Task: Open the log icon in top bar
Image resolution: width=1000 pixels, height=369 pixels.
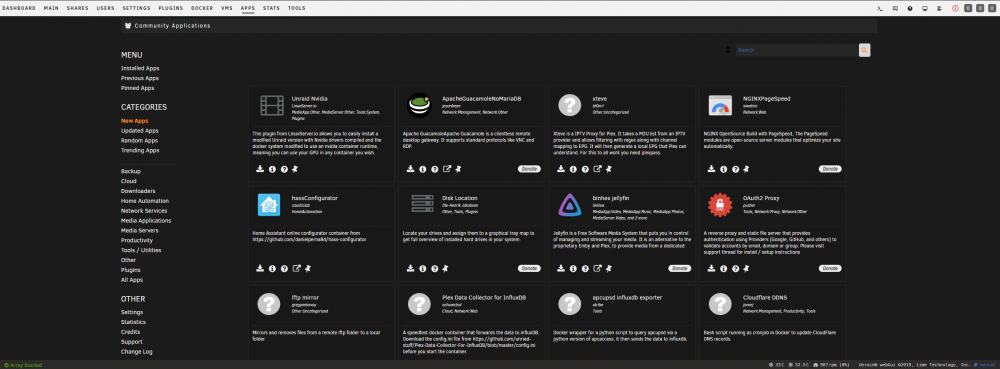Action: pyautogui.click(x=939, y=8)
